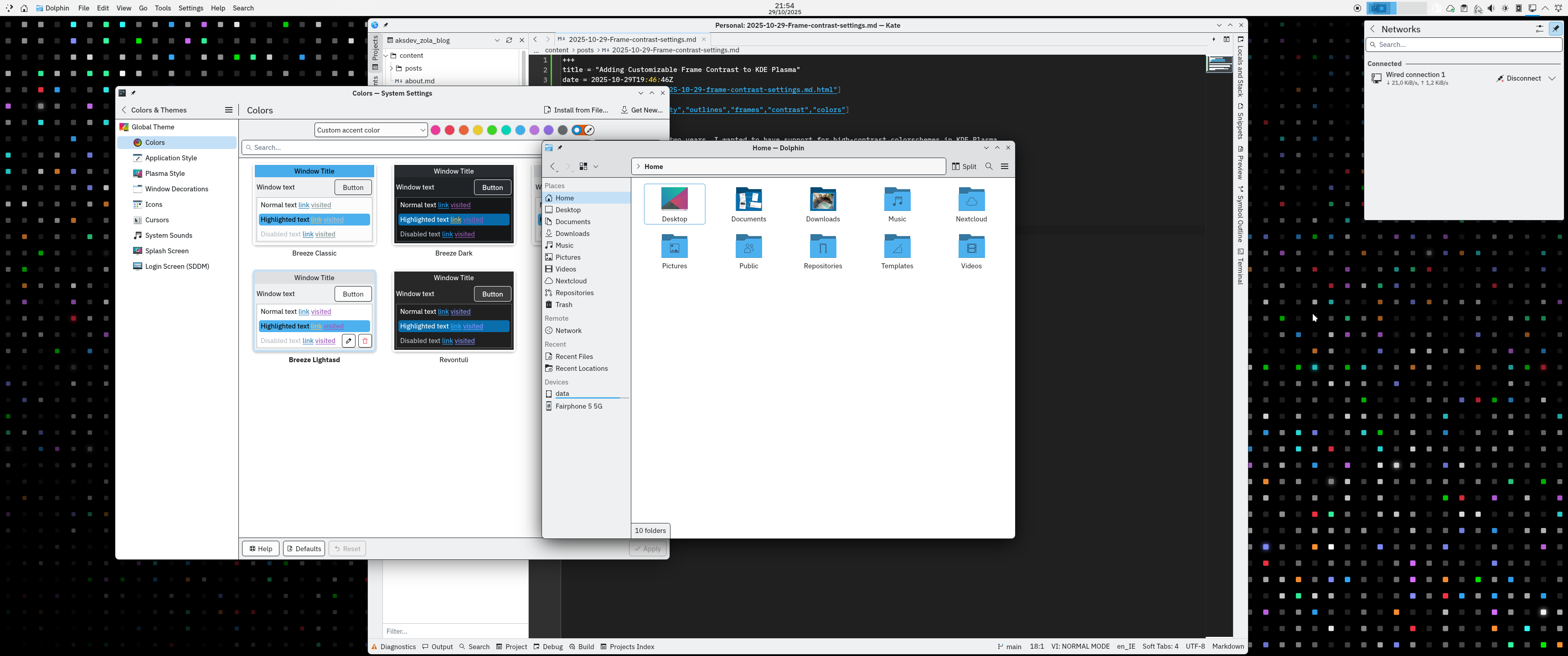
Task: Click the reload icon in Kate projects panel
Action: [509, 40]
